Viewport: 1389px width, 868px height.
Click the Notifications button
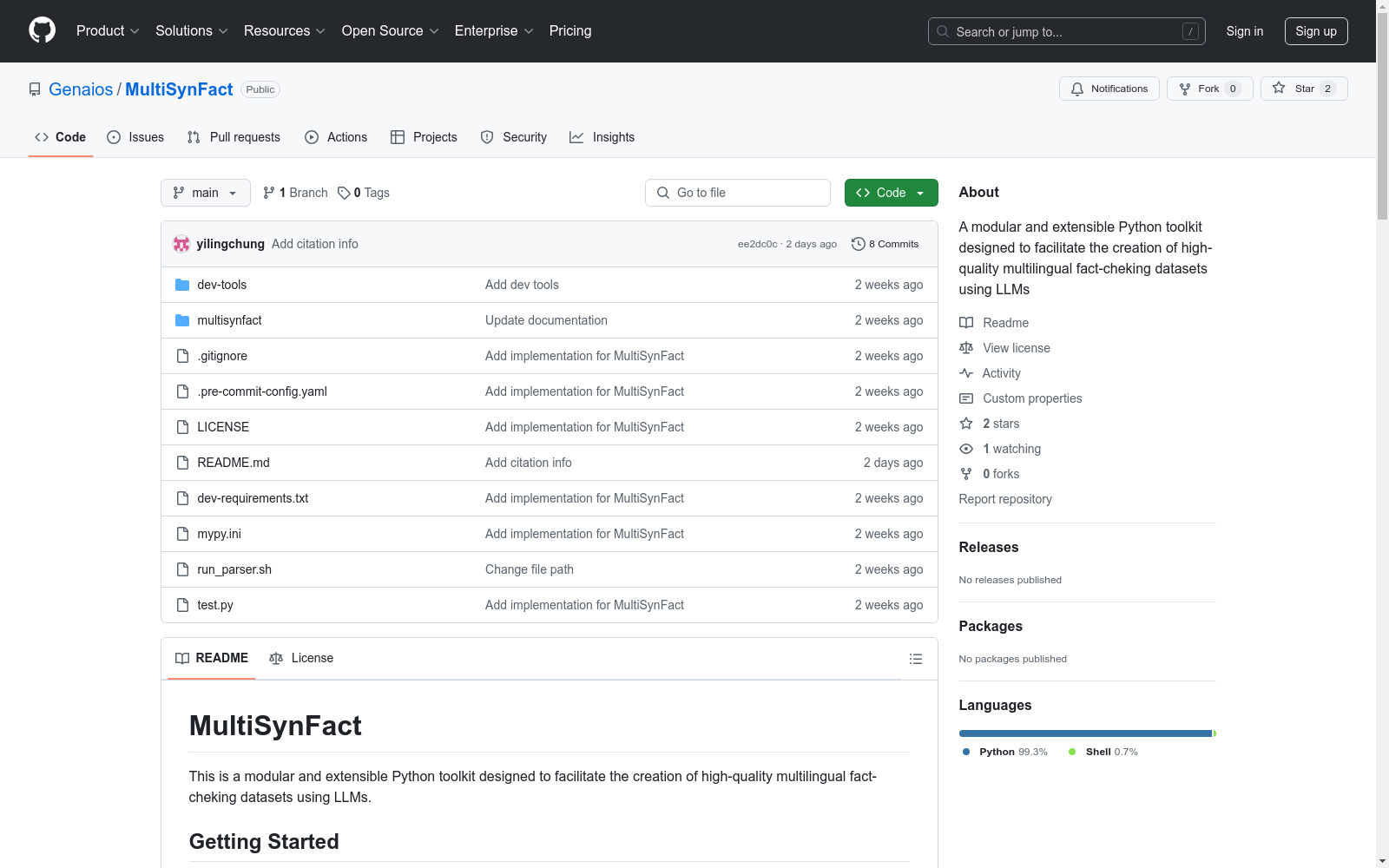1109,89
